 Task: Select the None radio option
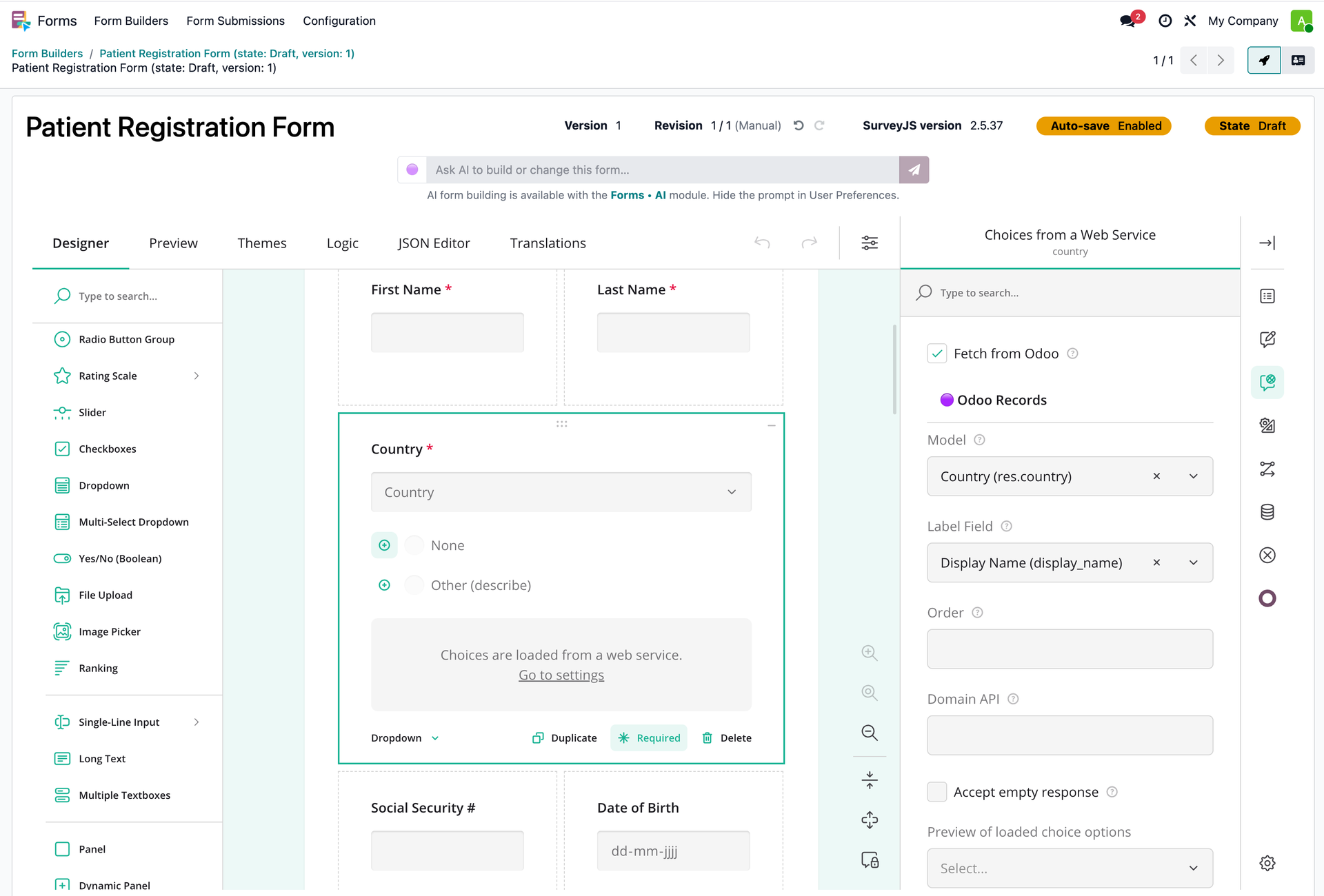[414, 545]
